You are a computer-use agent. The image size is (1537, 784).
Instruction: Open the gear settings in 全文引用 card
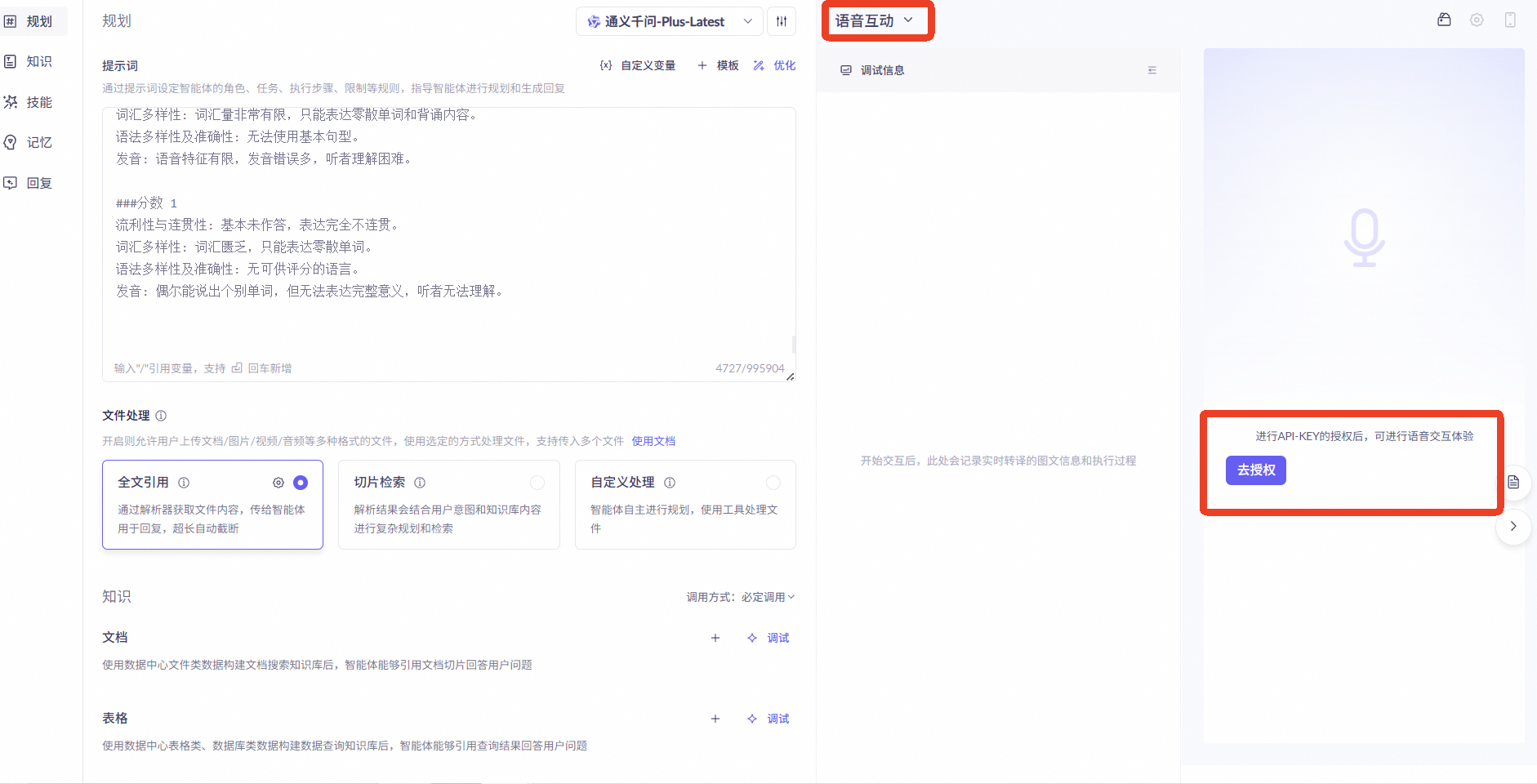coord(278,483)
